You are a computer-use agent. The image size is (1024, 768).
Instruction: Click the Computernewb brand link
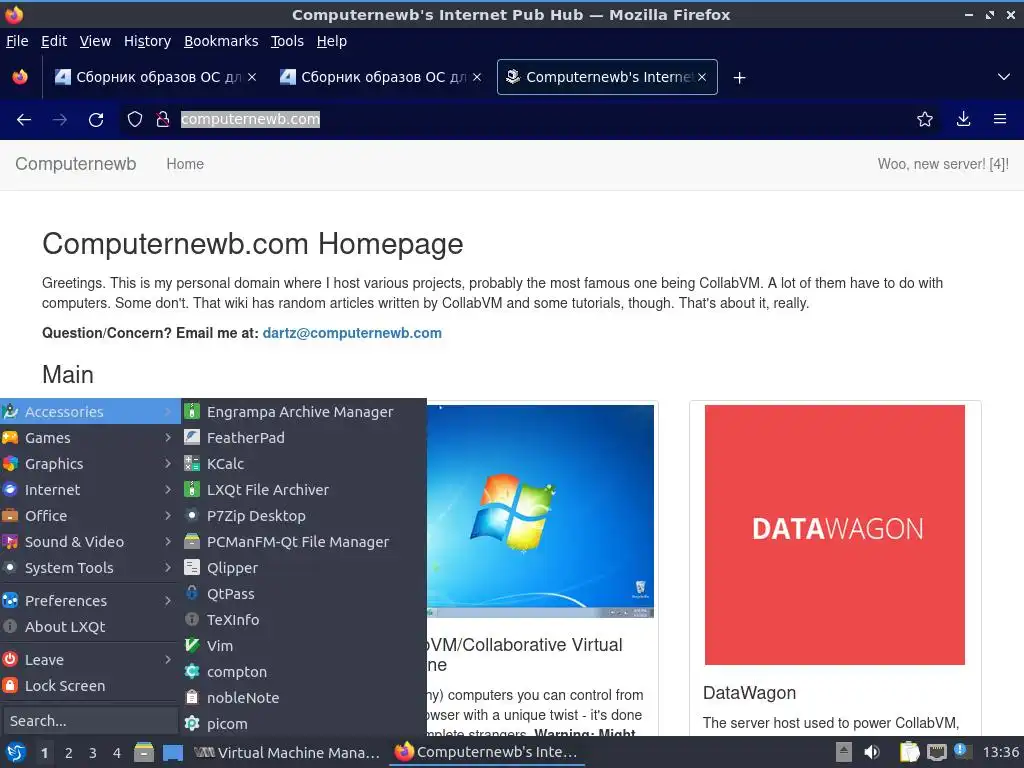76,164
